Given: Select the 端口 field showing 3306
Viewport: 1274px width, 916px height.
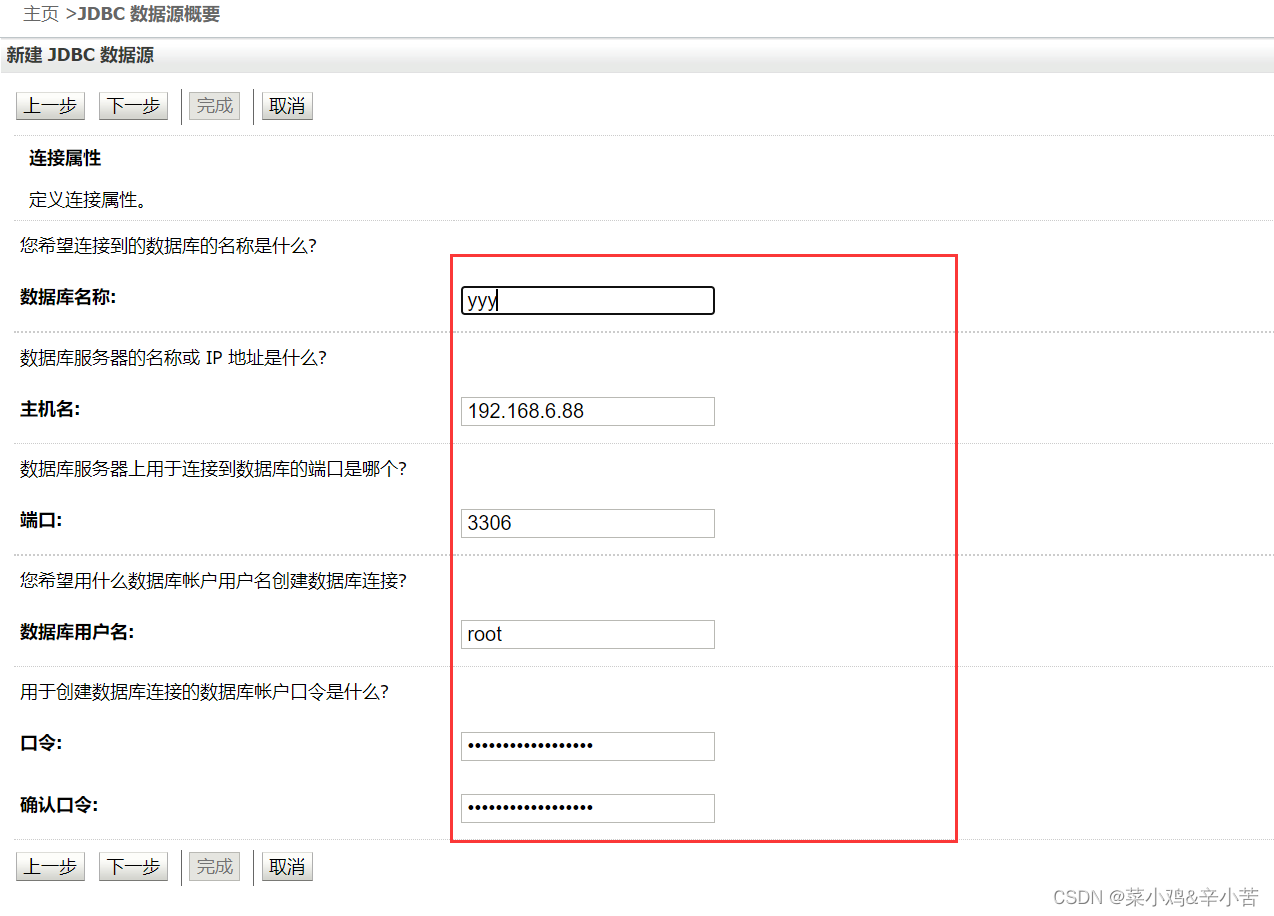Looking at the screenshot, I should click(x=587, y=523).
